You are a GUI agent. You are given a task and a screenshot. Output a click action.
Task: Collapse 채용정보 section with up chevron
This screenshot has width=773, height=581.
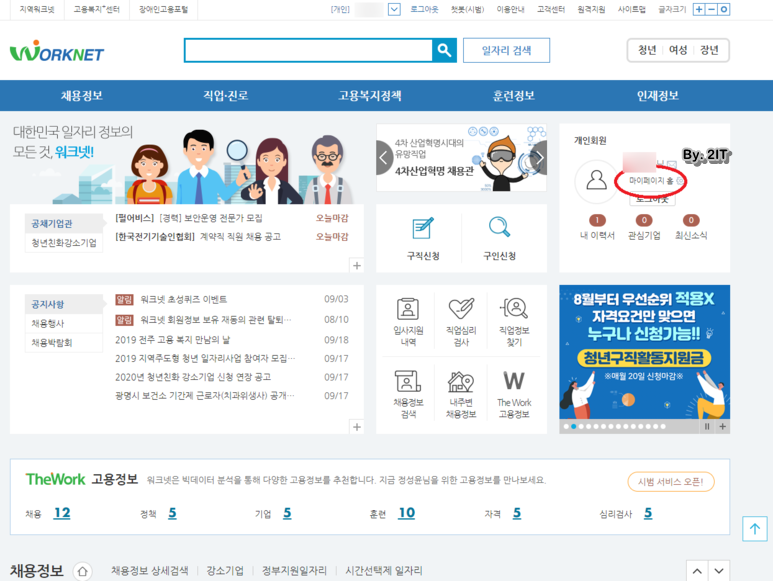pos(697,571)
